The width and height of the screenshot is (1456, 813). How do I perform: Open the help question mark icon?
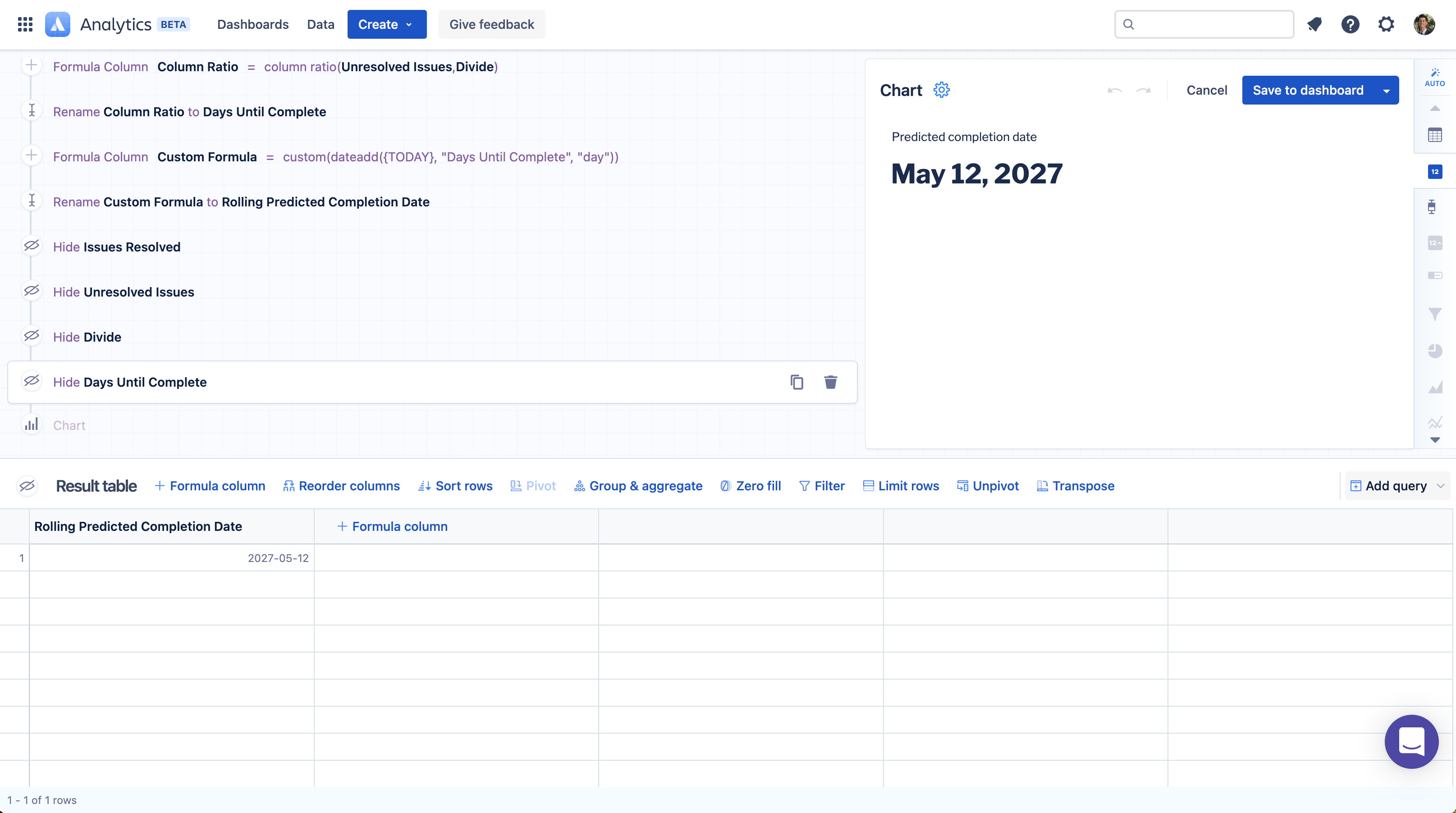tap(1351, 24)
